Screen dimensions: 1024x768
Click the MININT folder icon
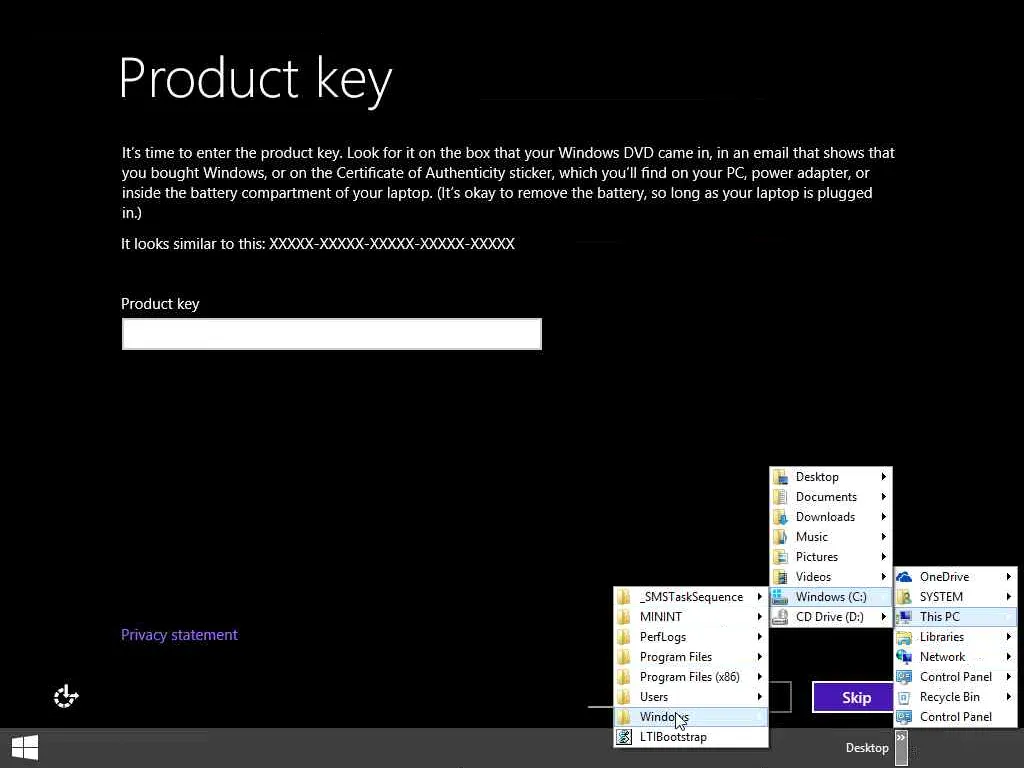coord(624,616)
